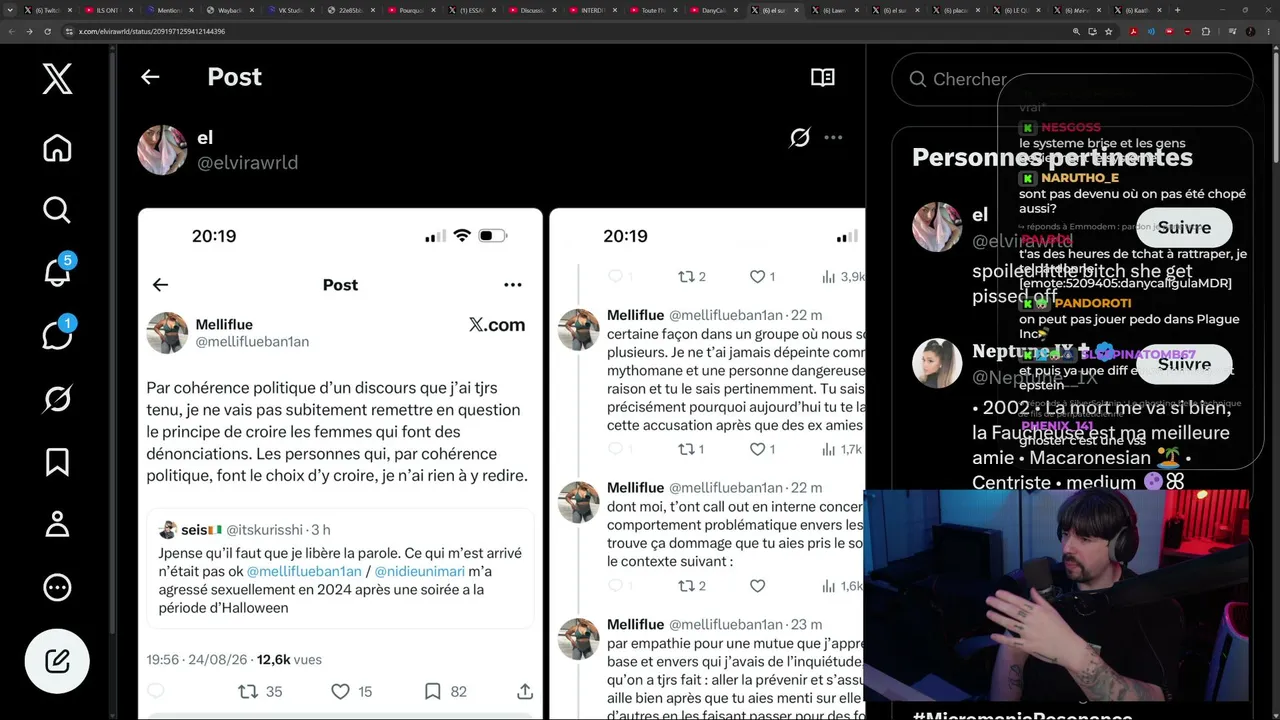This screenshot has height=720, width=1280.
Task: Go to the Home timeline
Action: tap(57, 148)
